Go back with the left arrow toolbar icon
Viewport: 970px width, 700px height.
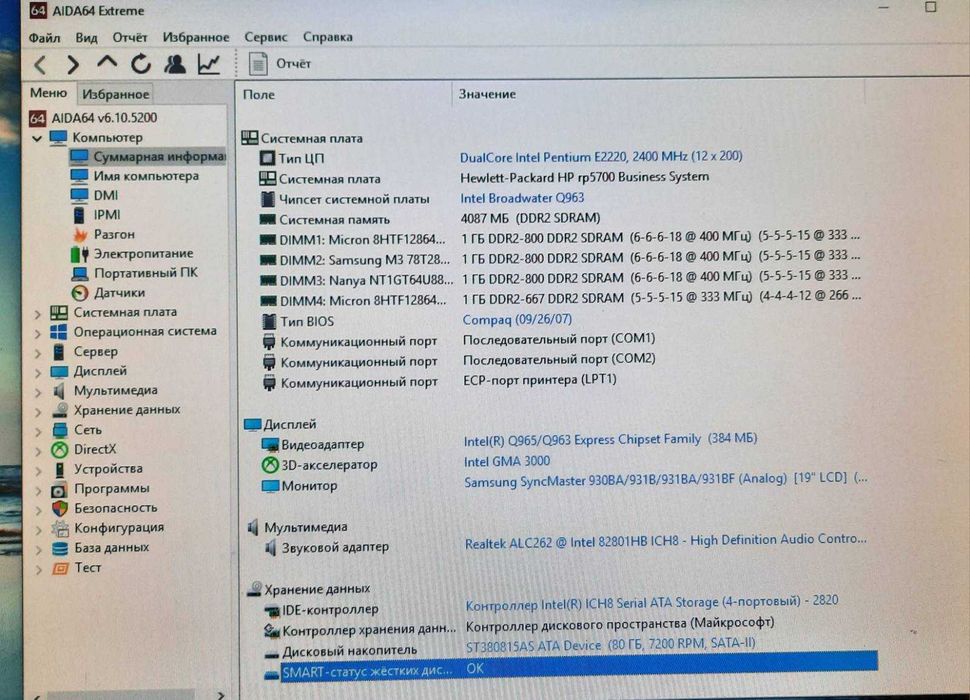41,64
